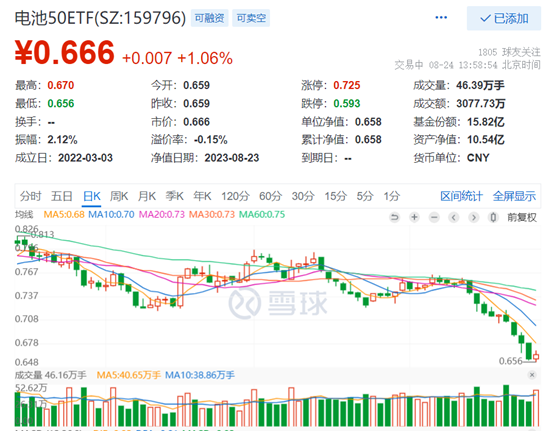The width and height of the screenshot is (554, 431).
Task: Click the 基金份额 value 15.82亿
Action: [486, 122]
